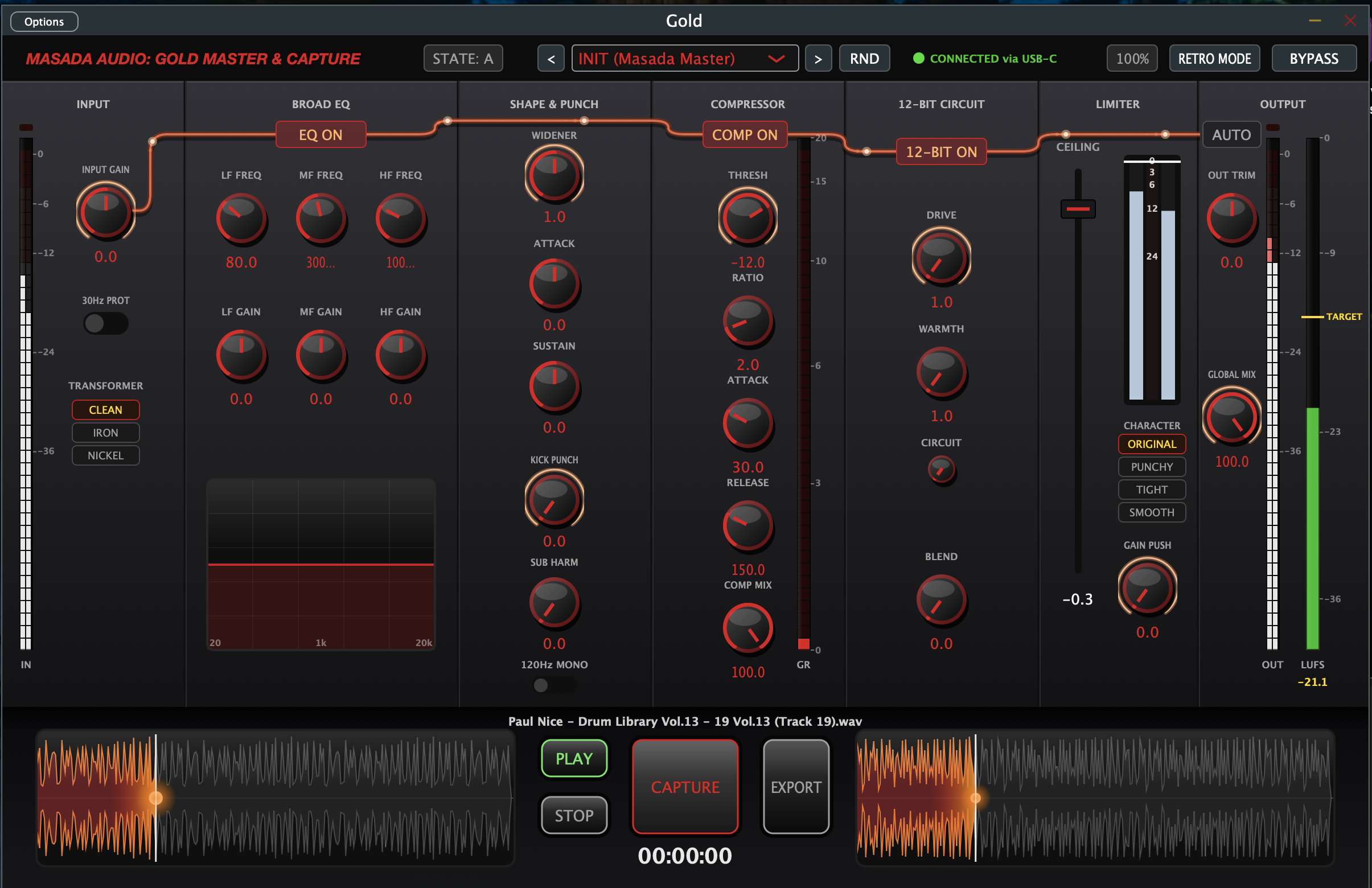Screen dimensions: 1372x888
Task: Toggle the 120Hz MONO switch
Action: point(553,685)
